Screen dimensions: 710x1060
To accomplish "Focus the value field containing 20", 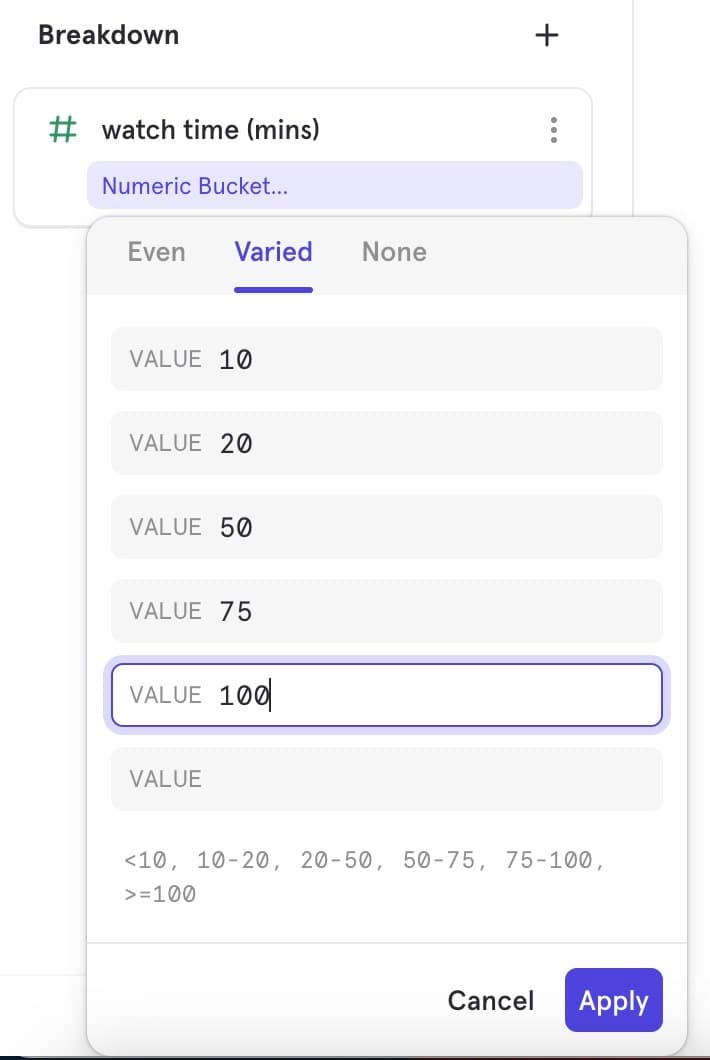I will point(386,443).
